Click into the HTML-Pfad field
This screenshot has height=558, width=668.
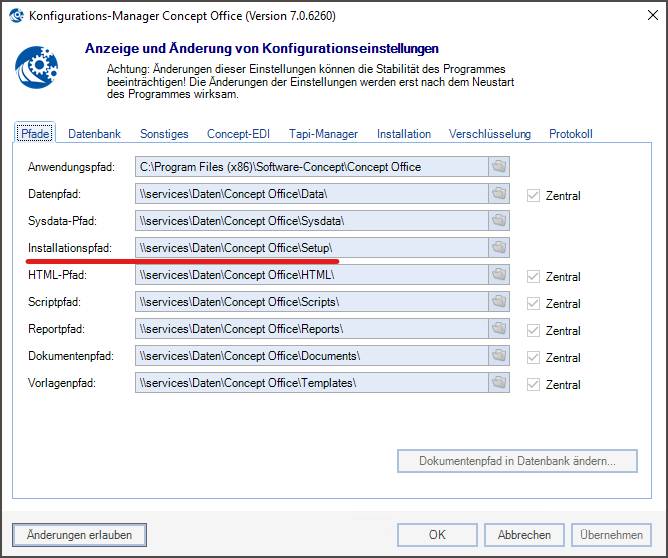(x=311, y=275)
